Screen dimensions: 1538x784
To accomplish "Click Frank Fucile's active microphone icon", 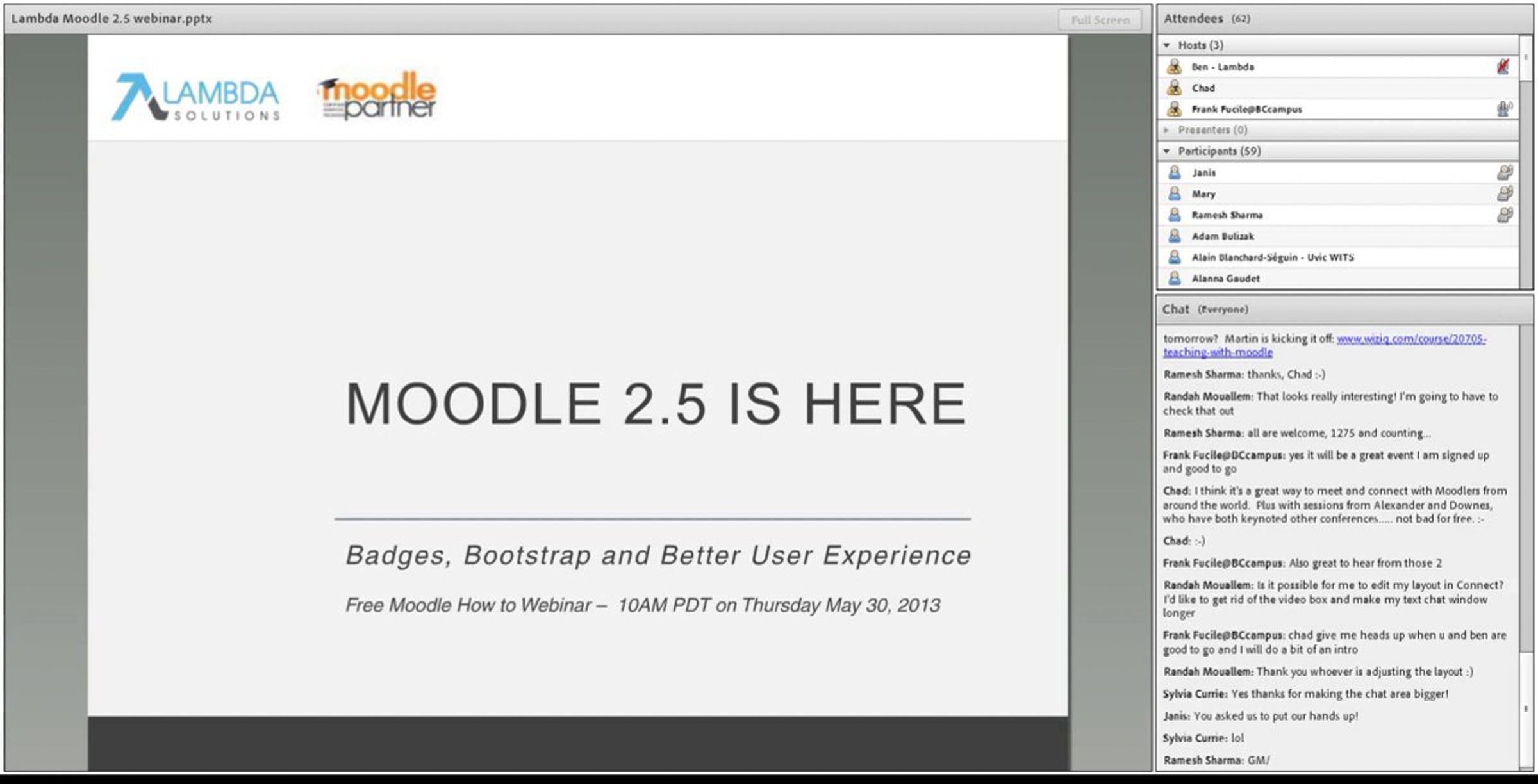I will [x=1503, y=109].
